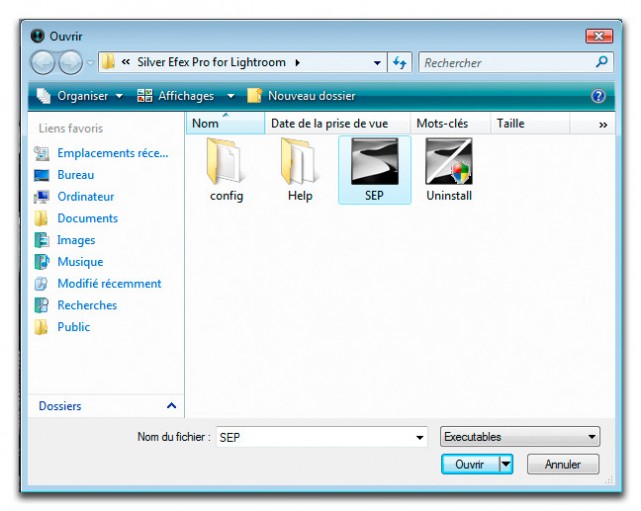This screenshot has width=641, height=511.
Task: Open the Help folder icon
Action: click(300, 161)
